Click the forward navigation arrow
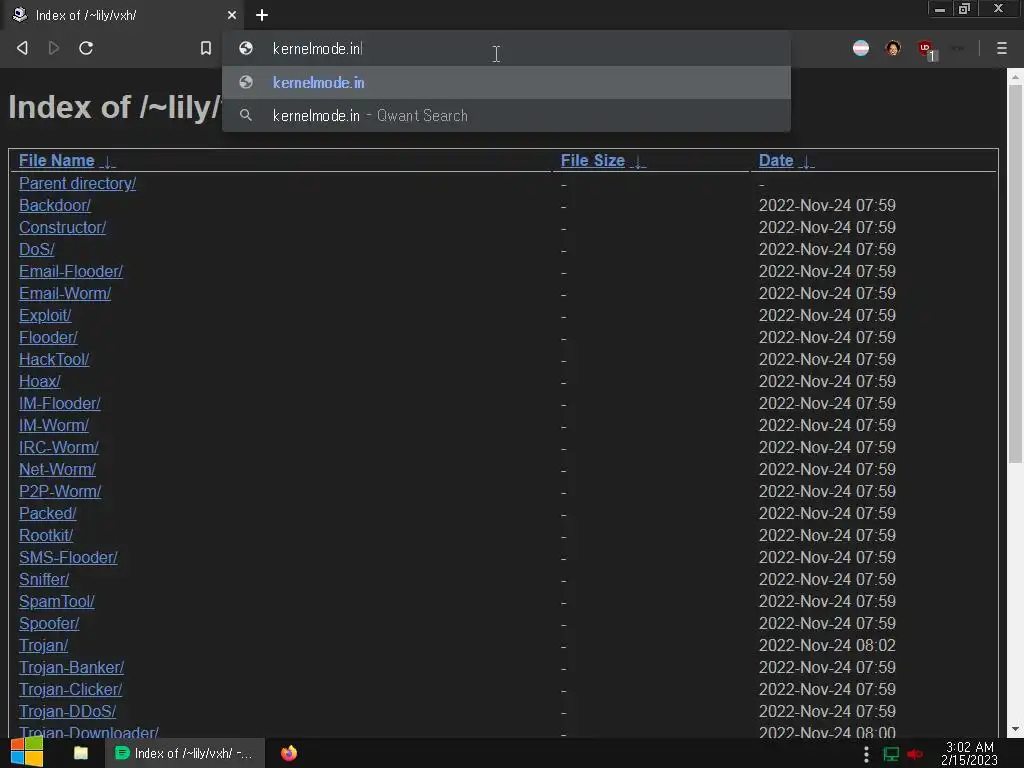This screenshot has height=768, width=1024. (54, 48)
